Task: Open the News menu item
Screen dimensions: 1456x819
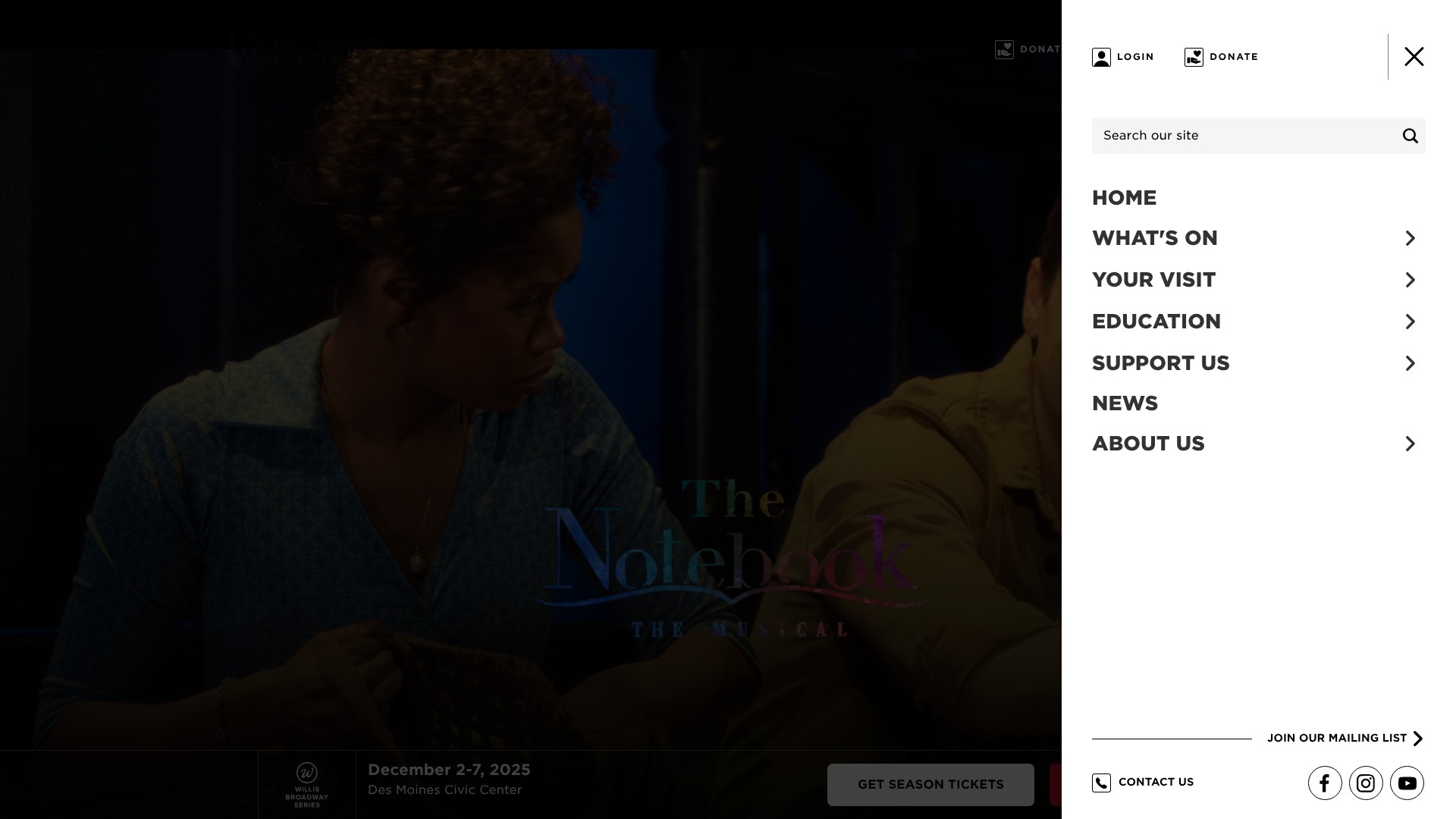Action: tap(1125, 403)
